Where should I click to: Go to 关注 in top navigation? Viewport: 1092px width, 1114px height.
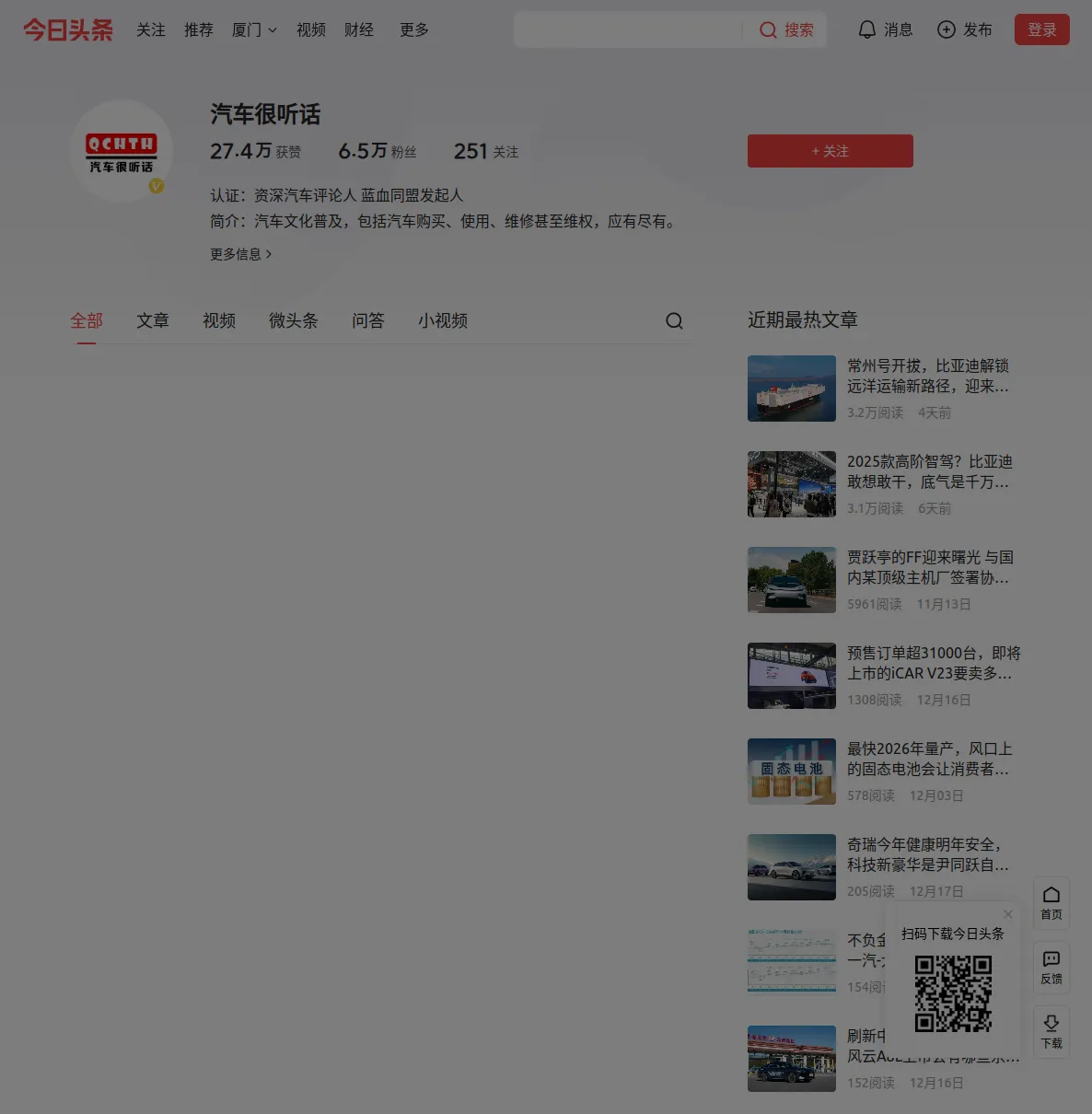(x=151, y=29)
